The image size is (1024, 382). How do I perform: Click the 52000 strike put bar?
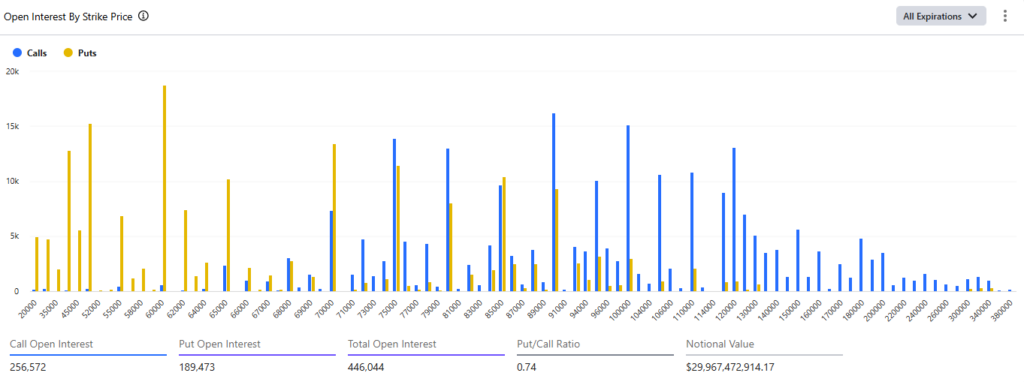90,208
